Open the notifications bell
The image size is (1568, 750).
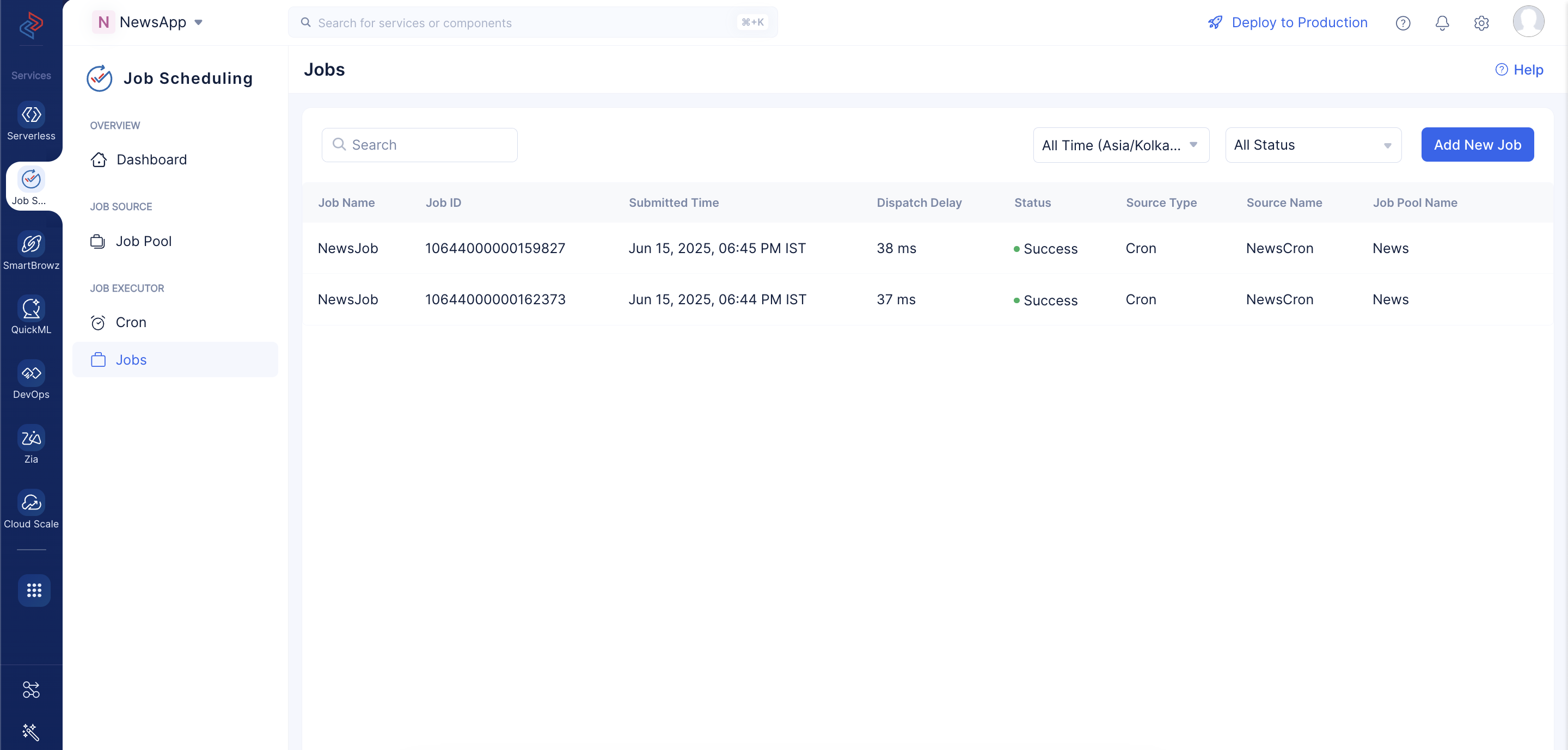[1442, 23]
